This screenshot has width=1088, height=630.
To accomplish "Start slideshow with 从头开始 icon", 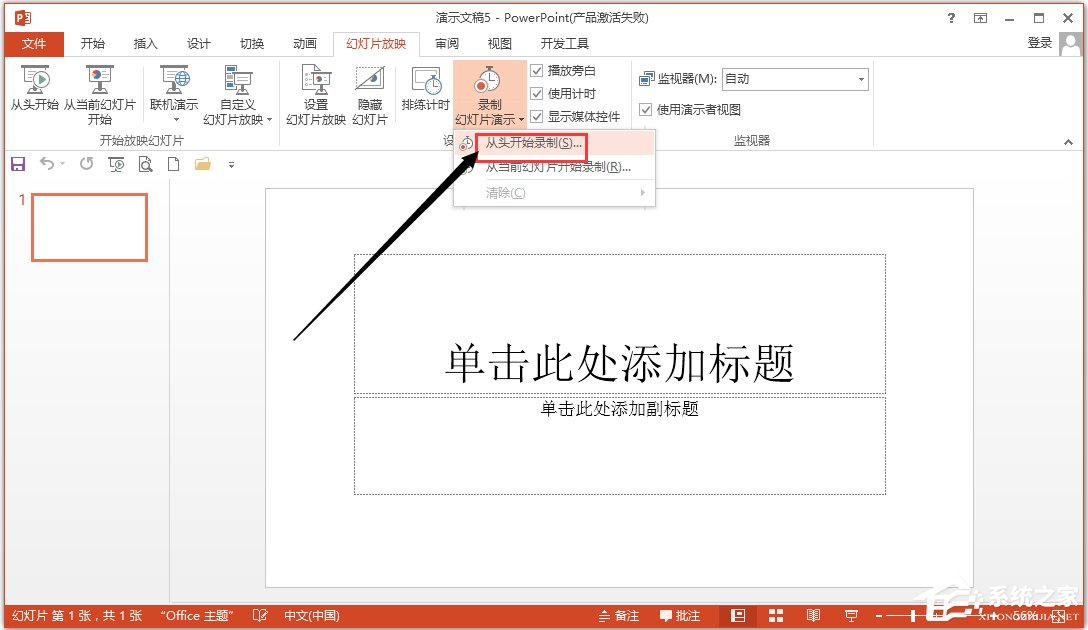I will (35, 89).
